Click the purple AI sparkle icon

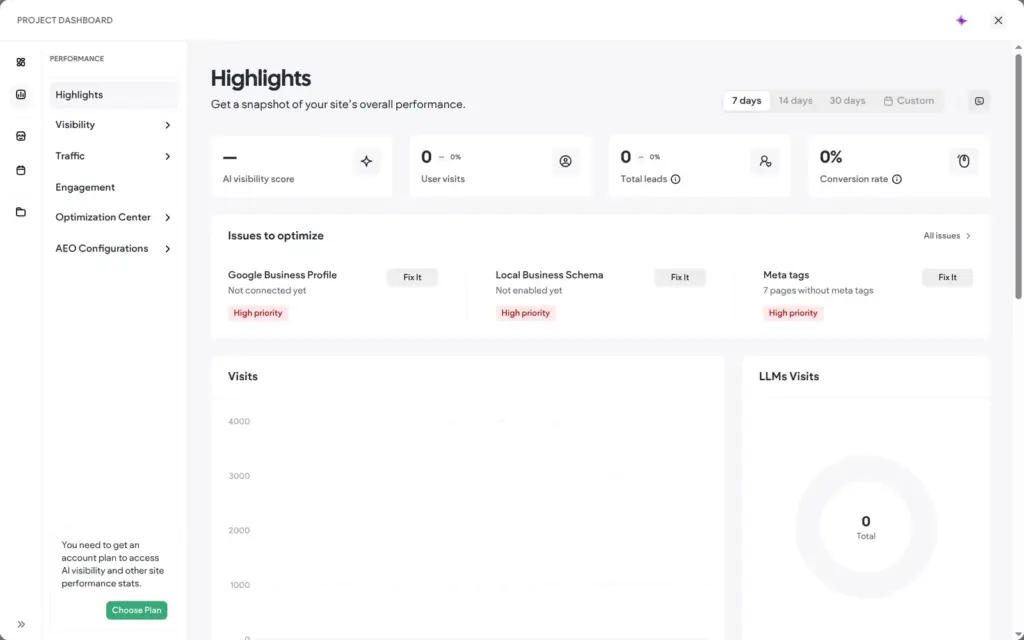coord(961,20)
